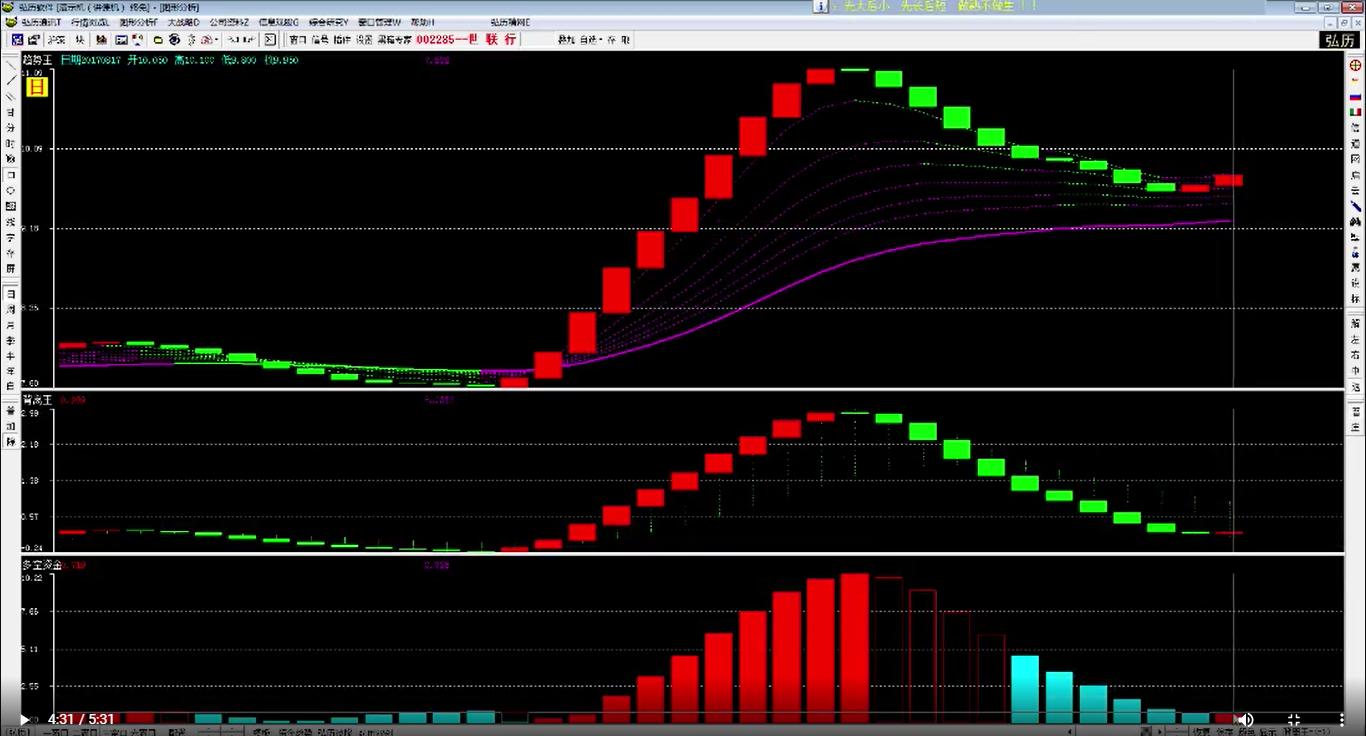The width and height of the screenshot is (1366, 736).
Task: Open the 大战略 menu
Action: 184,21
